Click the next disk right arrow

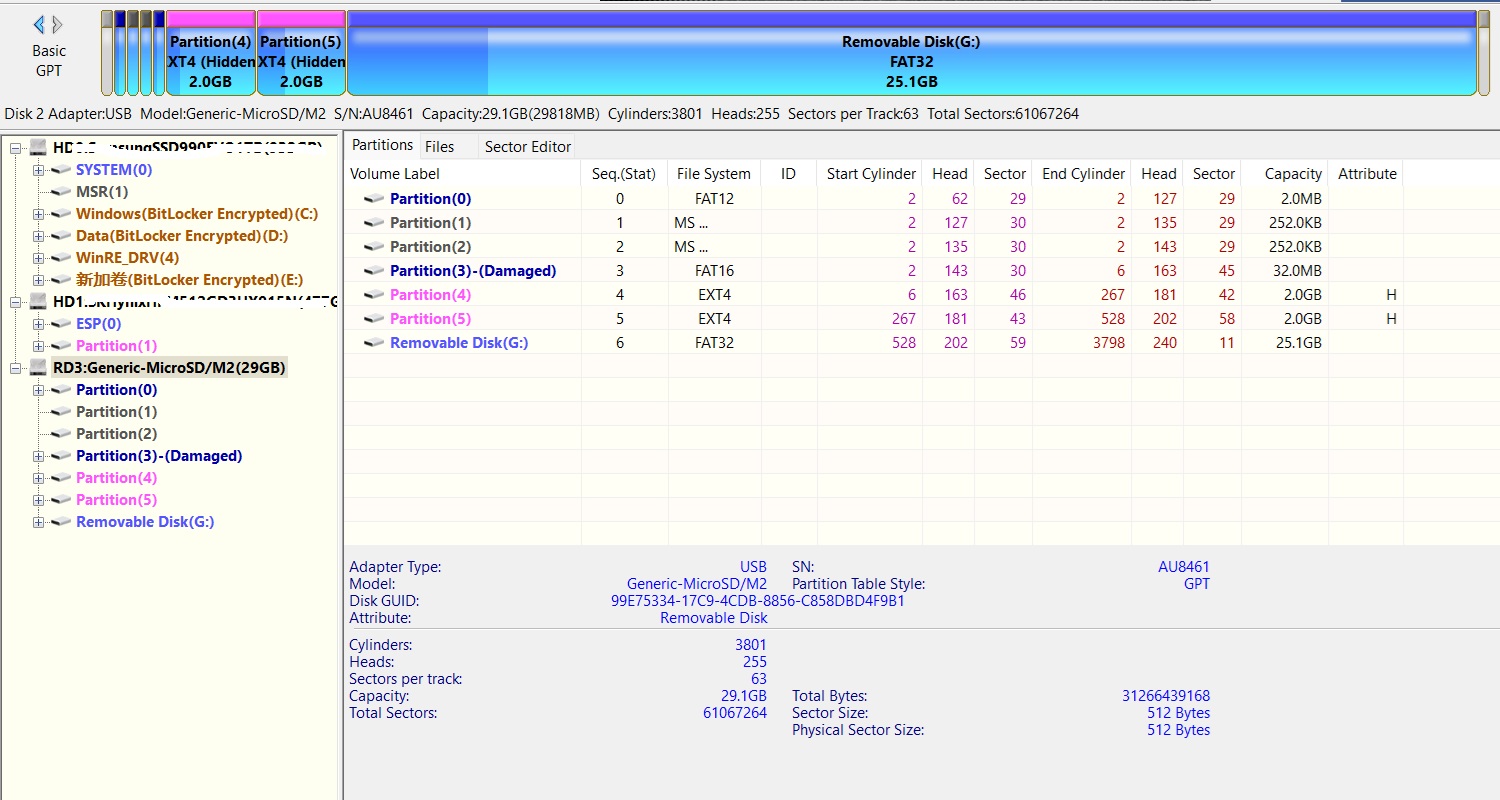[x=58, y=24]
